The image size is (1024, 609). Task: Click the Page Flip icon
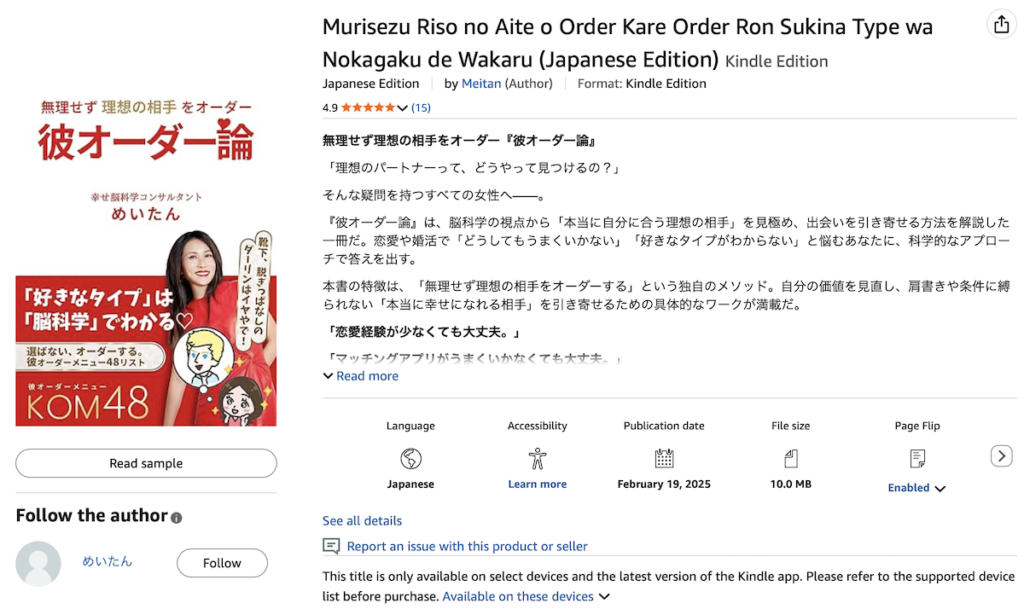(x=917, y=458)
